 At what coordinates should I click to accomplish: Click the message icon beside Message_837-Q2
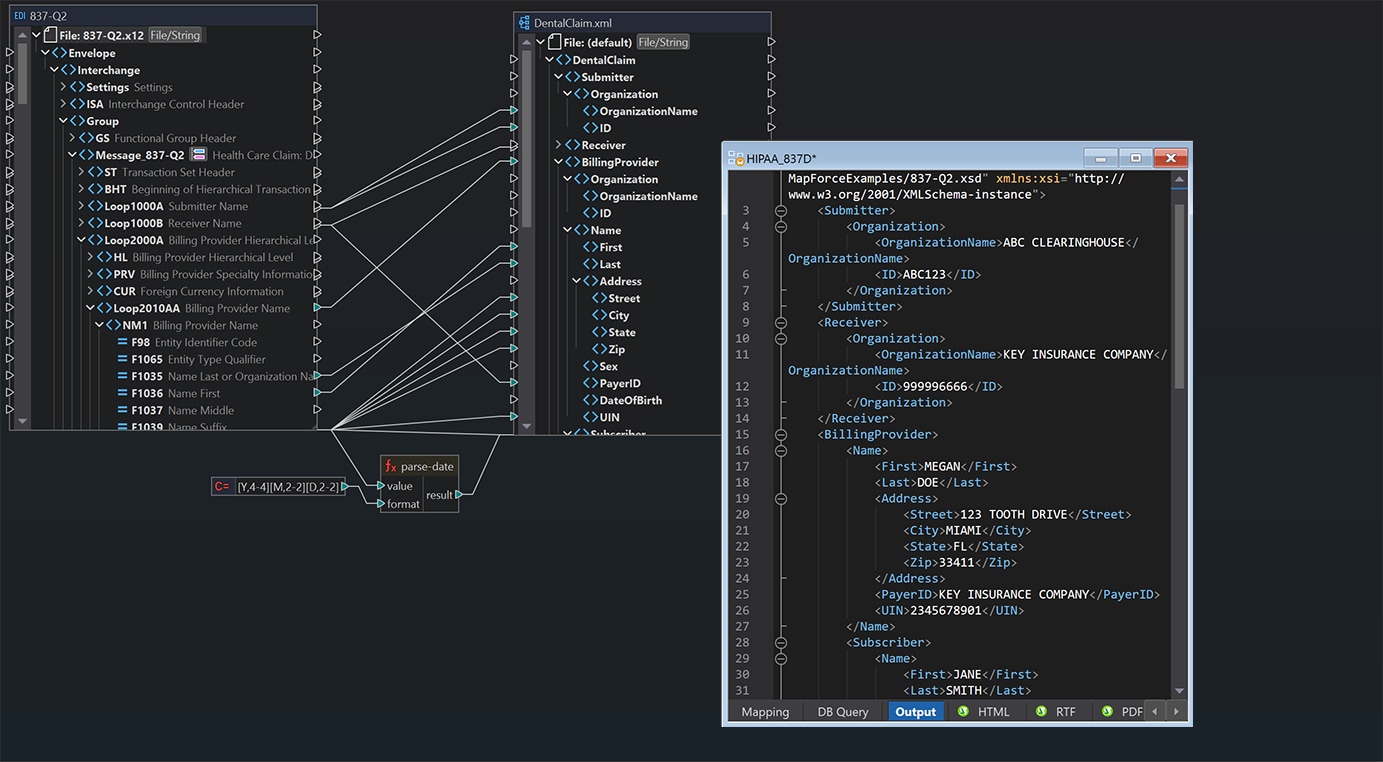(x=198, y=155)
